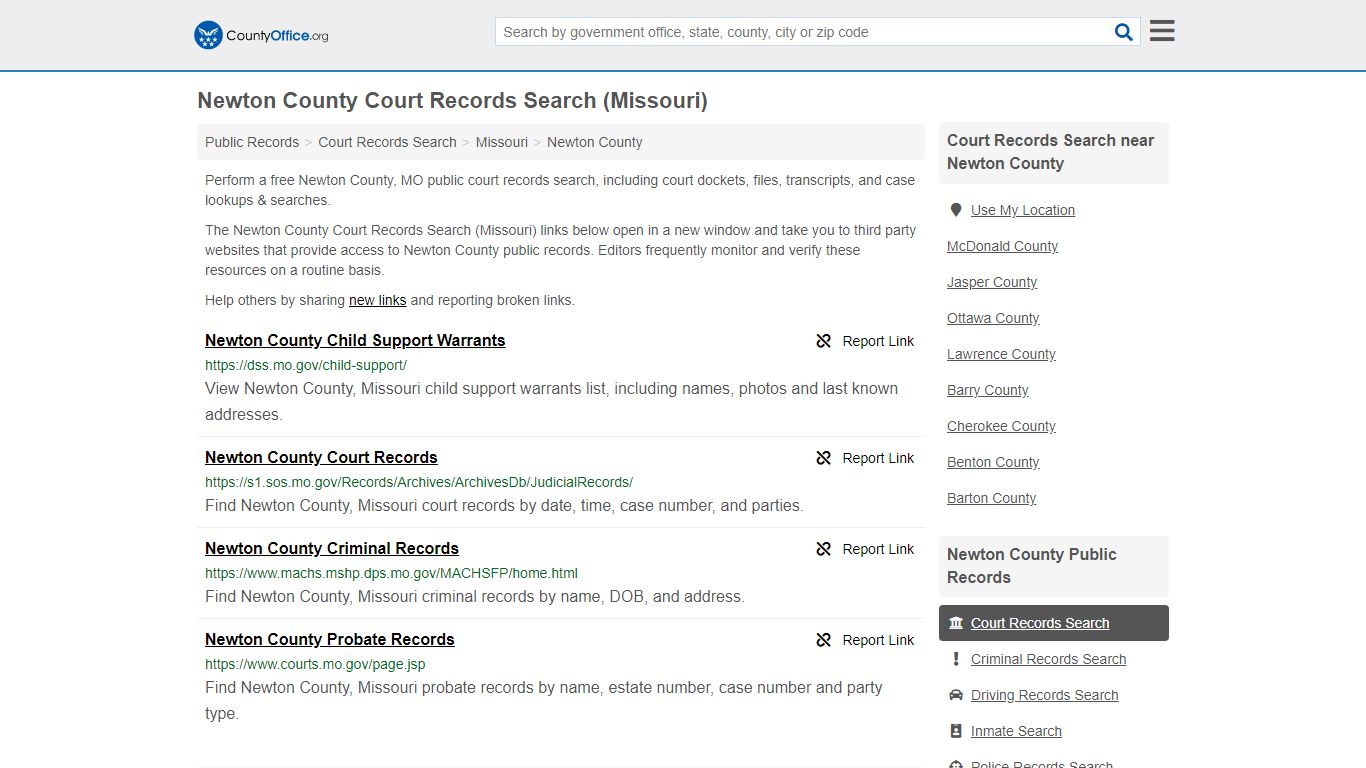Open Newton County Child Support Warrants title

pos(355,340)
